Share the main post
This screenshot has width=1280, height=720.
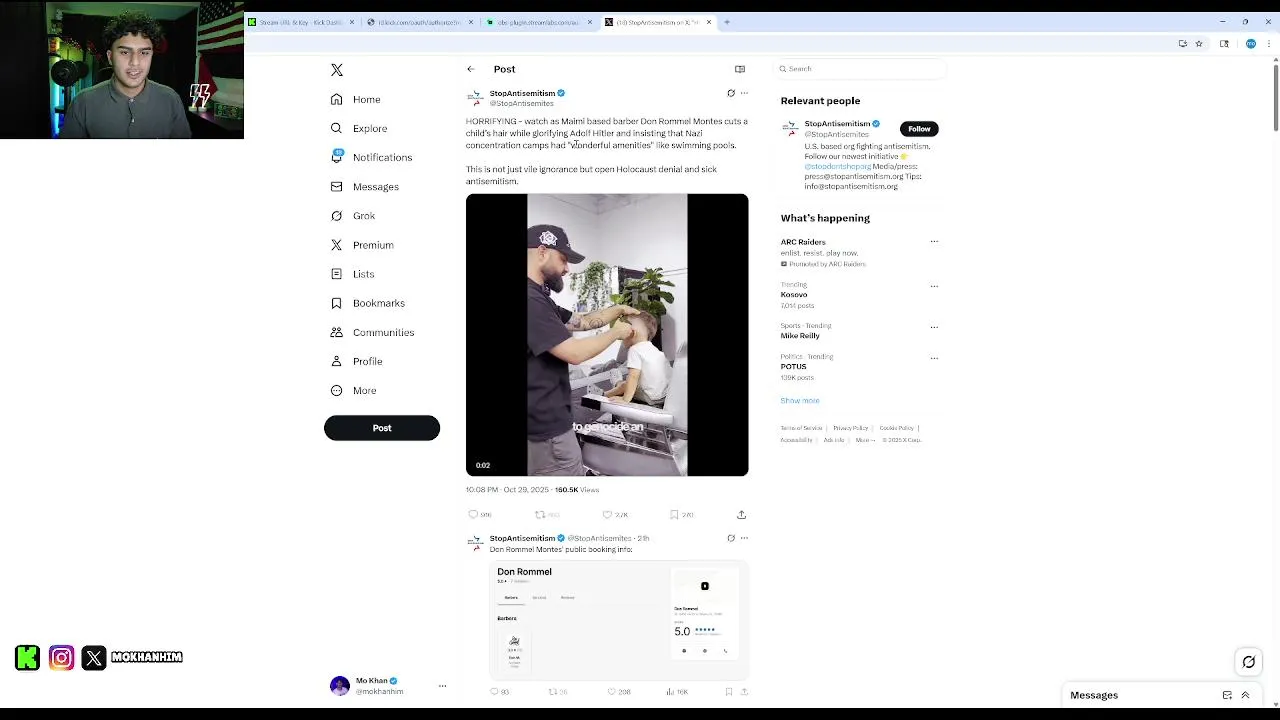742,514
